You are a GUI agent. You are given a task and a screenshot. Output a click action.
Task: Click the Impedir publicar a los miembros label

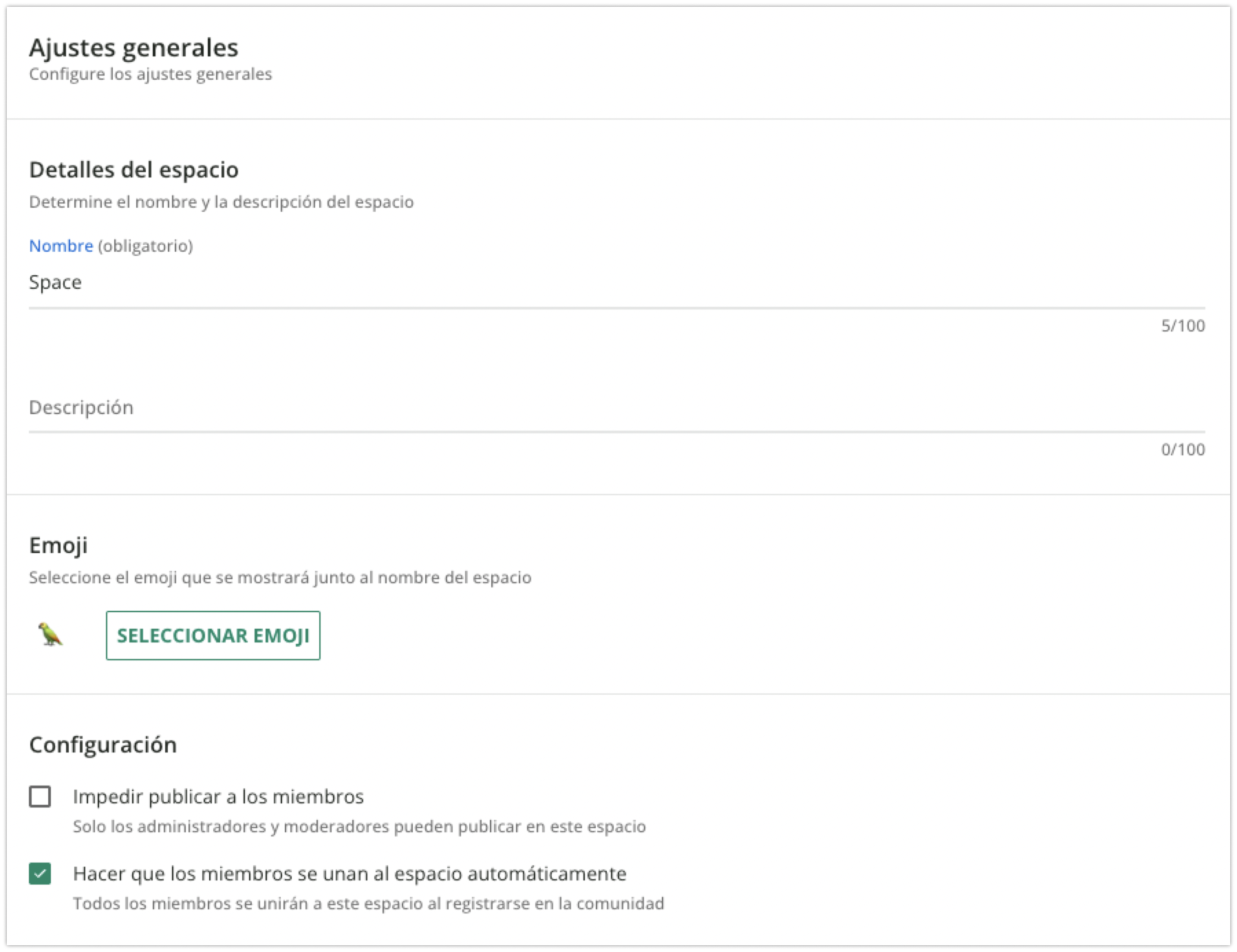pos(218,797)
